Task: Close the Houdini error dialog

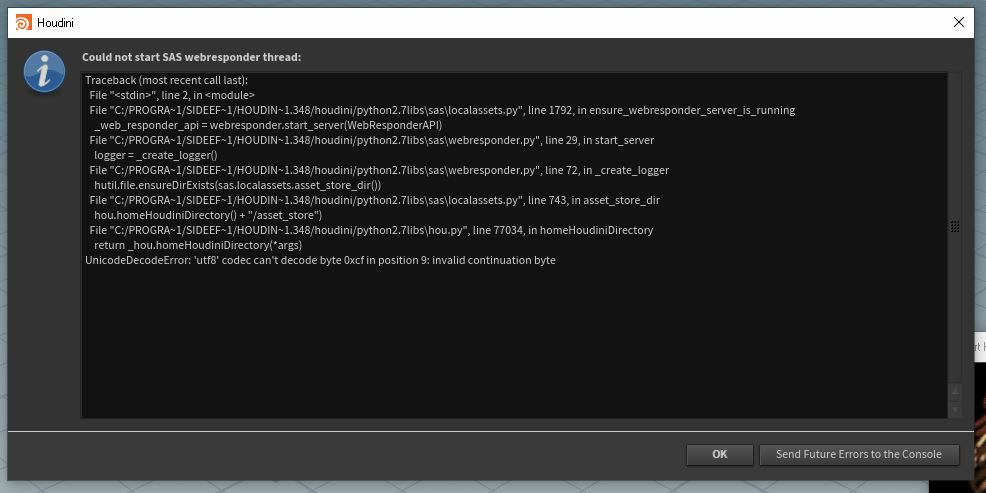Action: (959, 23)
